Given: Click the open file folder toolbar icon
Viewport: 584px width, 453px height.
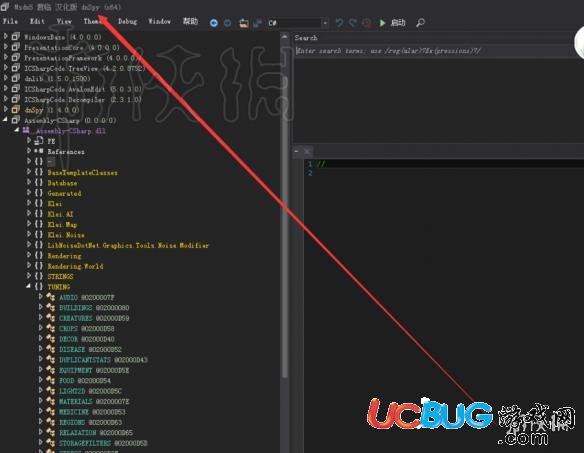Looking at the screenshot, I should [244, 23].
